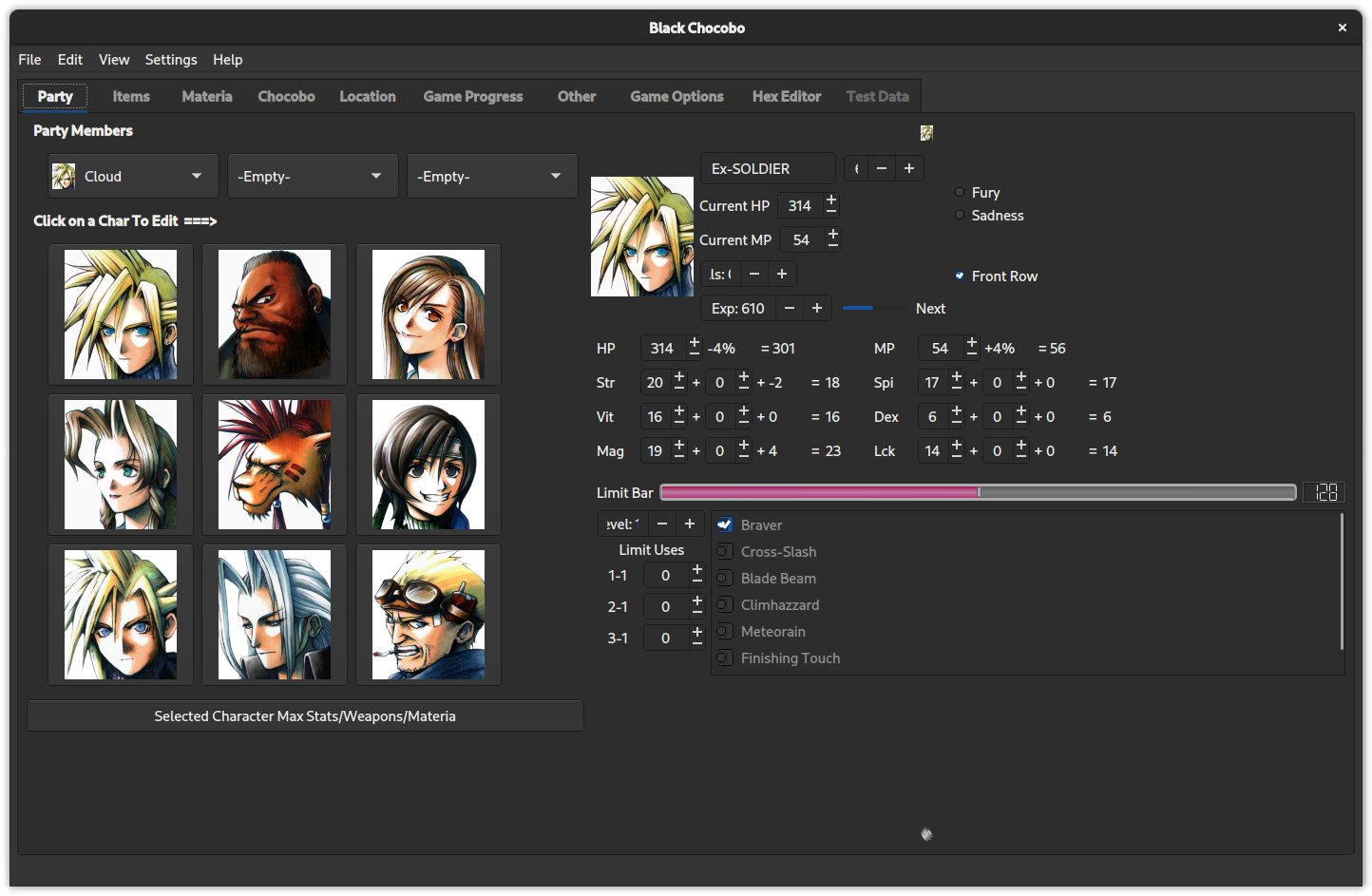The width and height of the screenshot is (1372, 896).
Task: Select Barret's portrait in character grid
Action: 275,315
